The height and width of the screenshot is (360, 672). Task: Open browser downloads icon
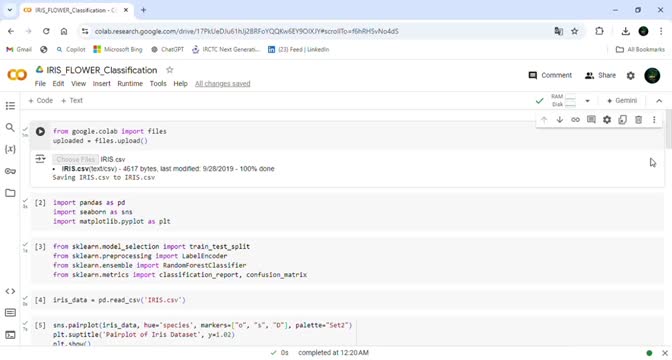pos(625,31)
